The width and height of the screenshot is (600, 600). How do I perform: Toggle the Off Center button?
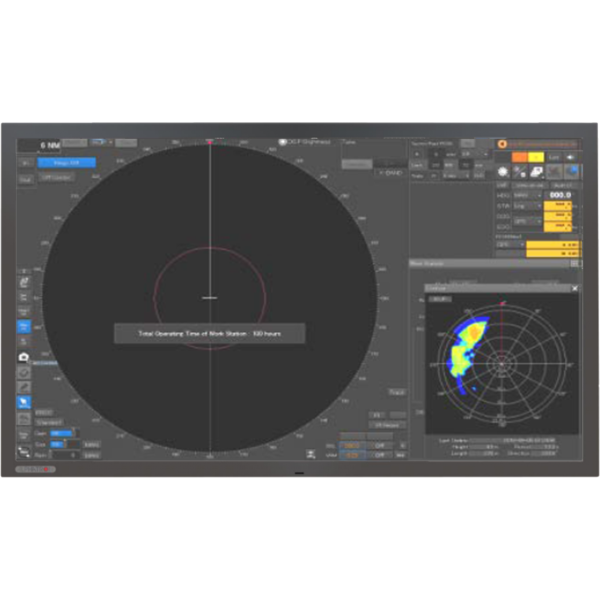pyautogui.click(x=56, y=178)
